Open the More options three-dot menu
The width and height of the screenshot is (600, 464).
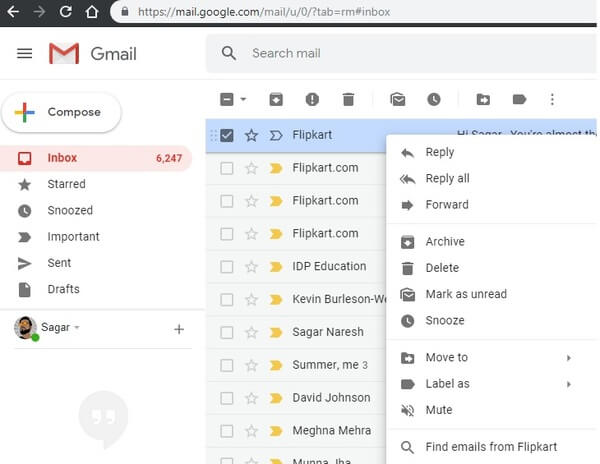click(x=552, y=99)
